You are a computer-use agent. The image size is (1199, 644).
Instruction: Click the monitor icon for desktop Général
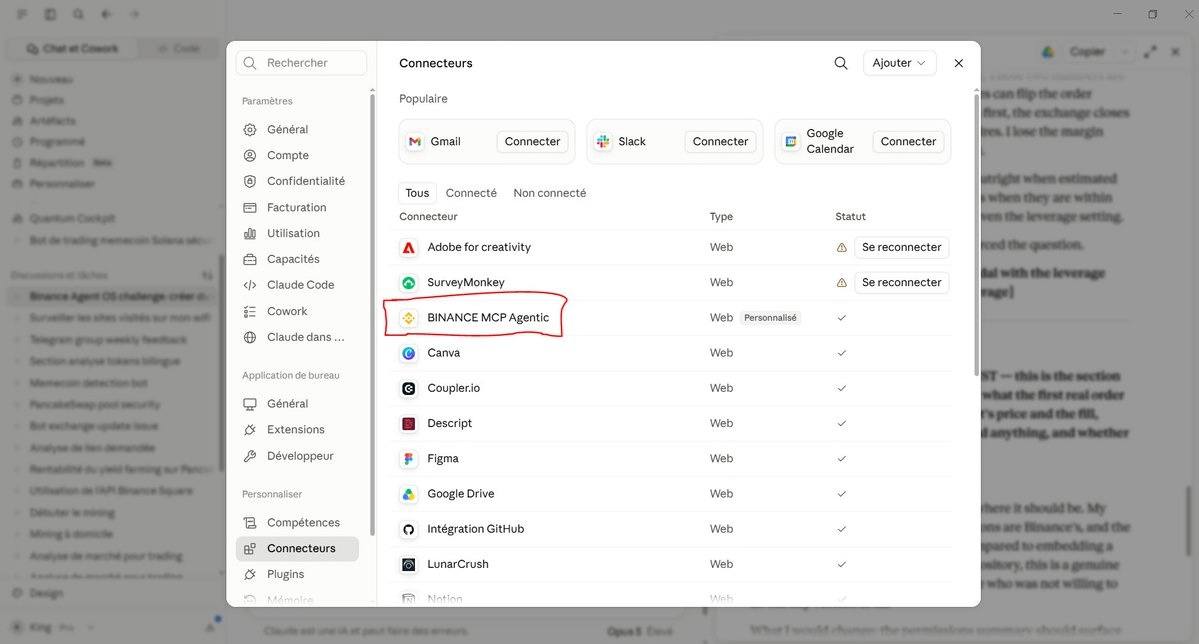click(250, 404)
